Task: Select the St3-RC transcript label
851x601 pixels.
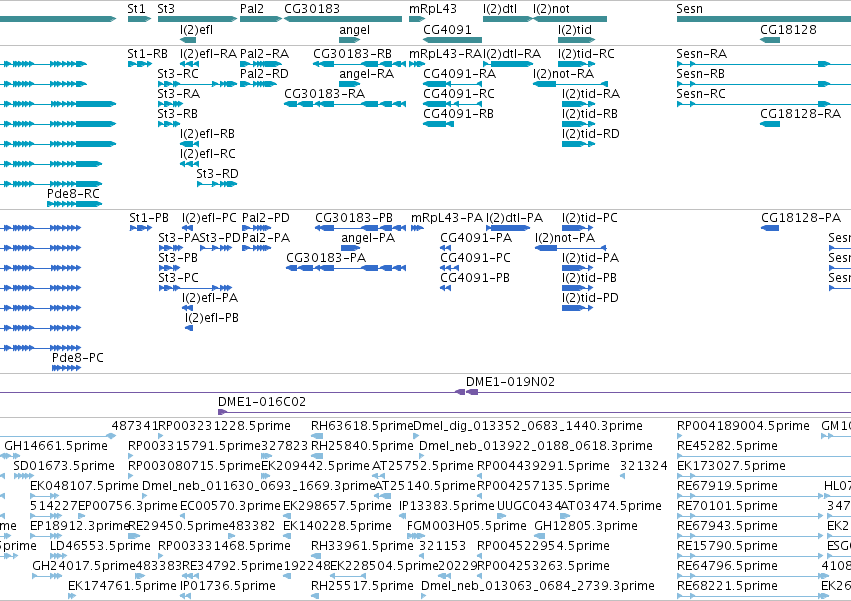Action: coord(178,74)
